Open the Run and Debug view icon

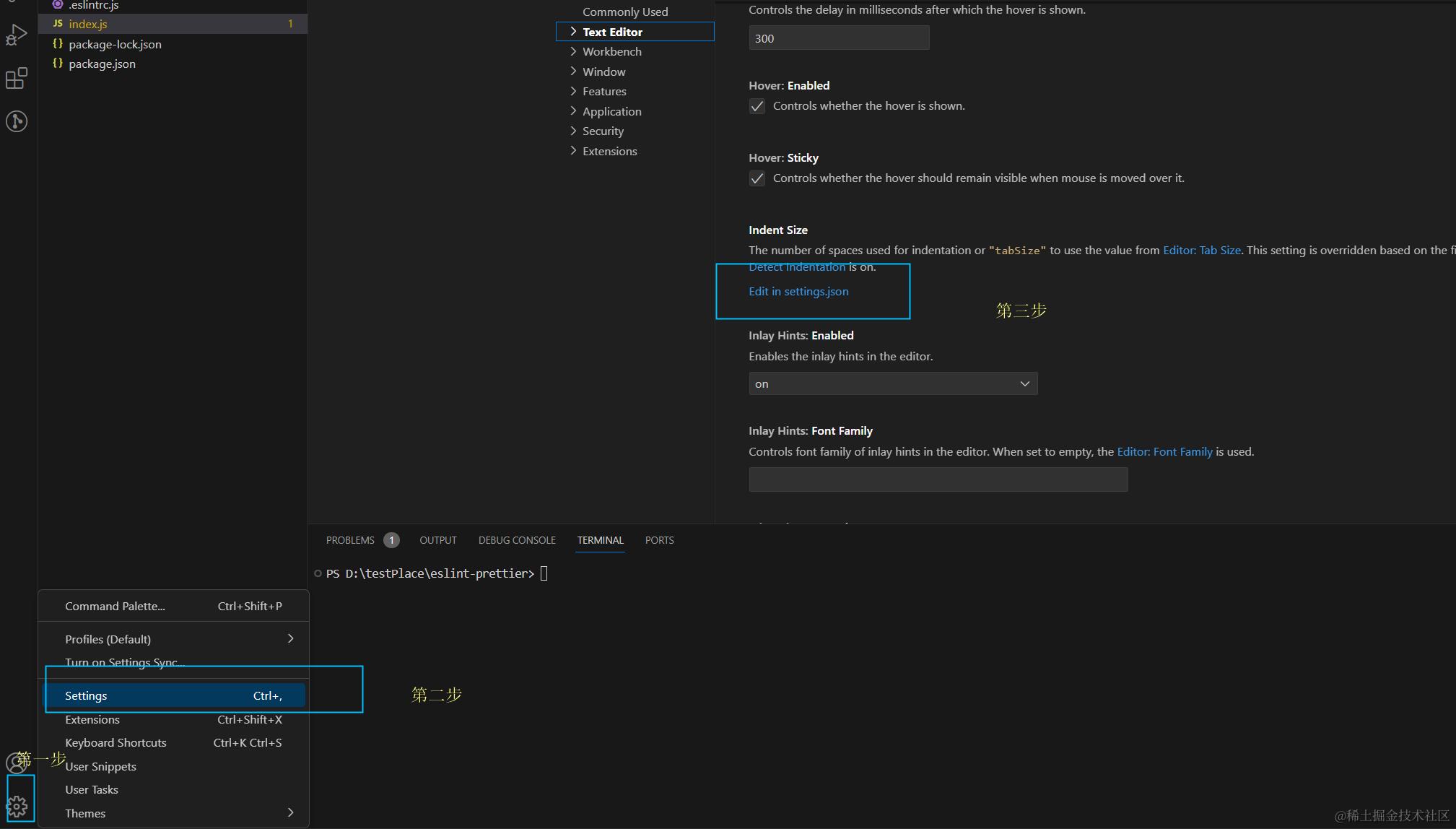click(16, 35)
